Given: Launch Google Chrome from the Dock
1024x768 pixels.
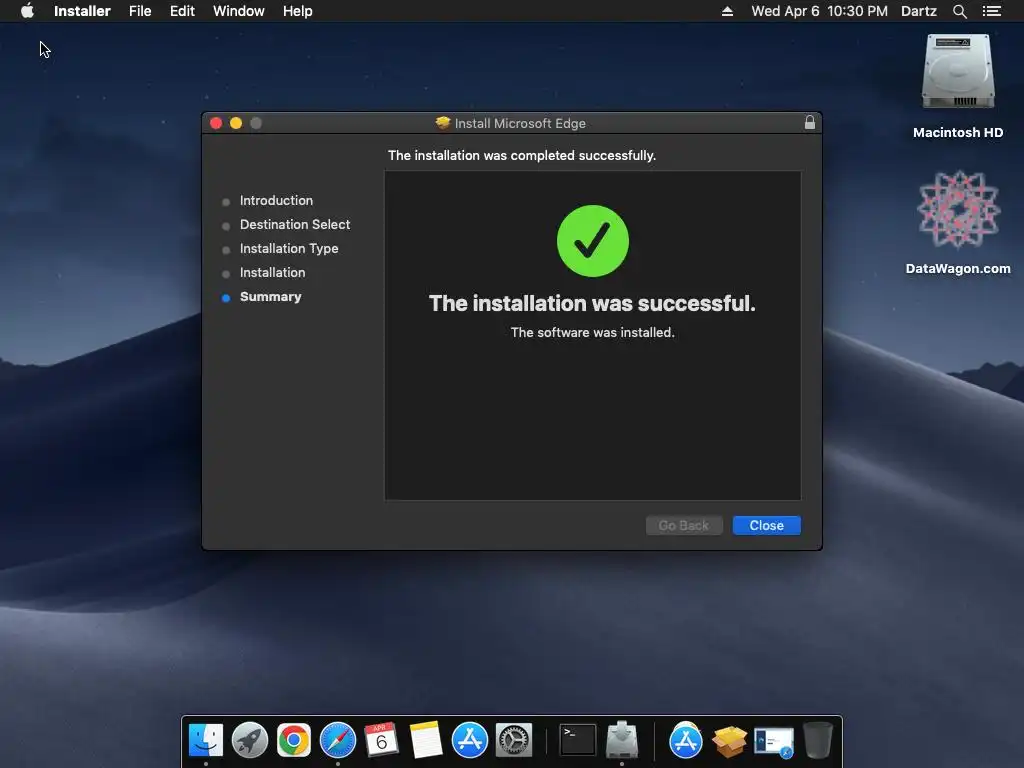Looking at the screenshot, I should 294,740.
